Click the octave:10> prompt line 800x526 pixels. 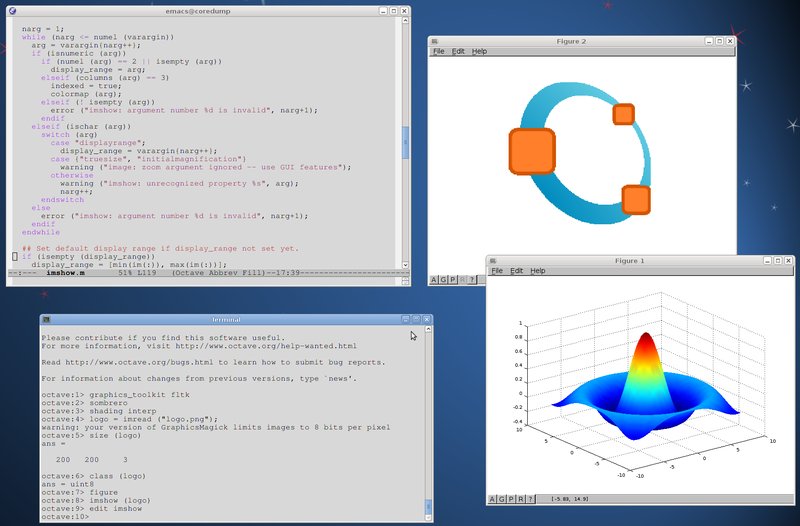pos(65,517)
